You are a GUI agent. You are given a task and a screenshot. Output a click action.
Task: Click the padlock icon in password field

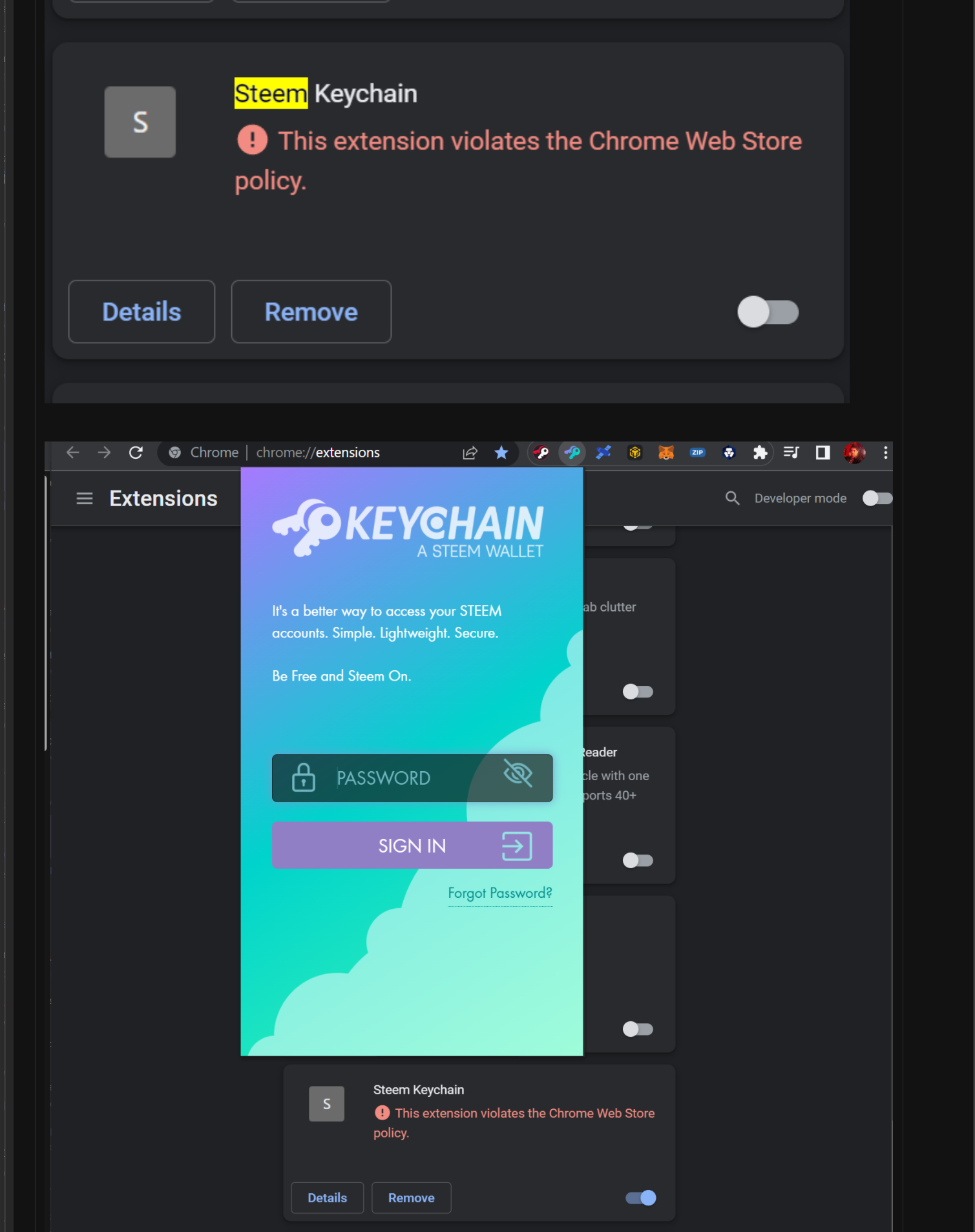pos(304,778)
